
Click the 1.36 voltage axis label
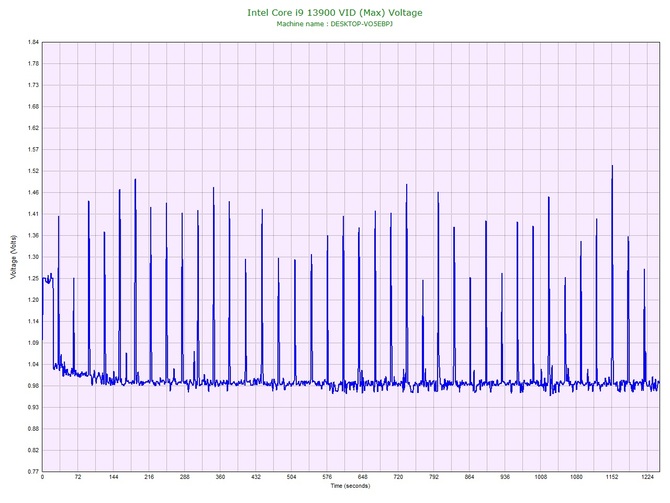click(33, 235)
